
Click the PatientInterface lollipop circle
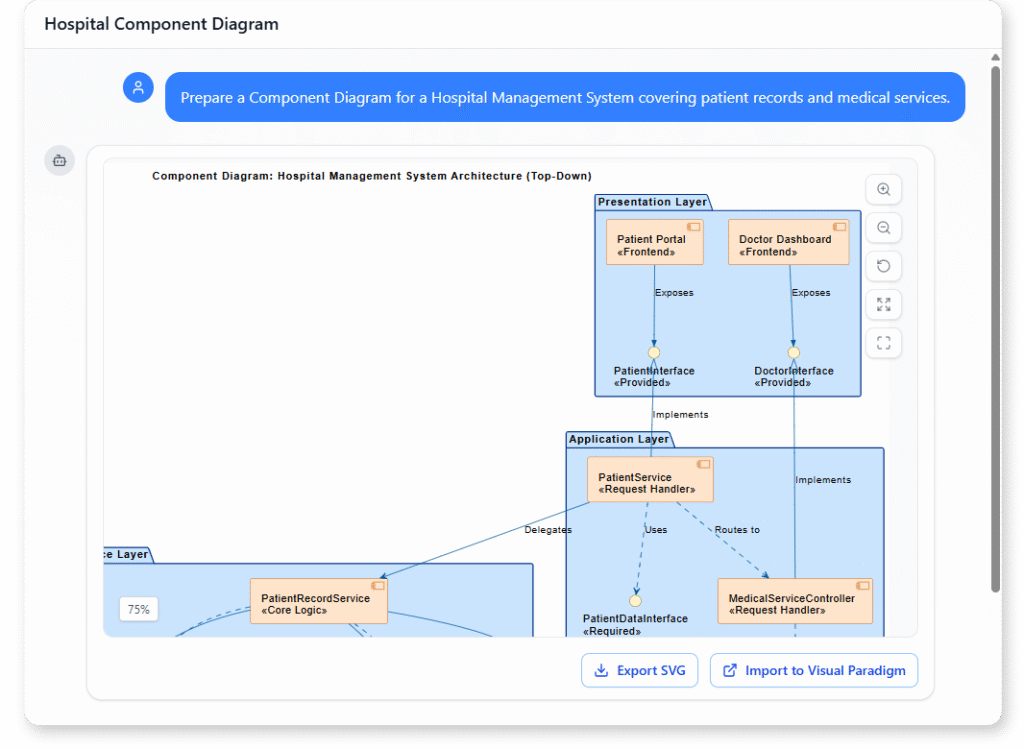654,352
